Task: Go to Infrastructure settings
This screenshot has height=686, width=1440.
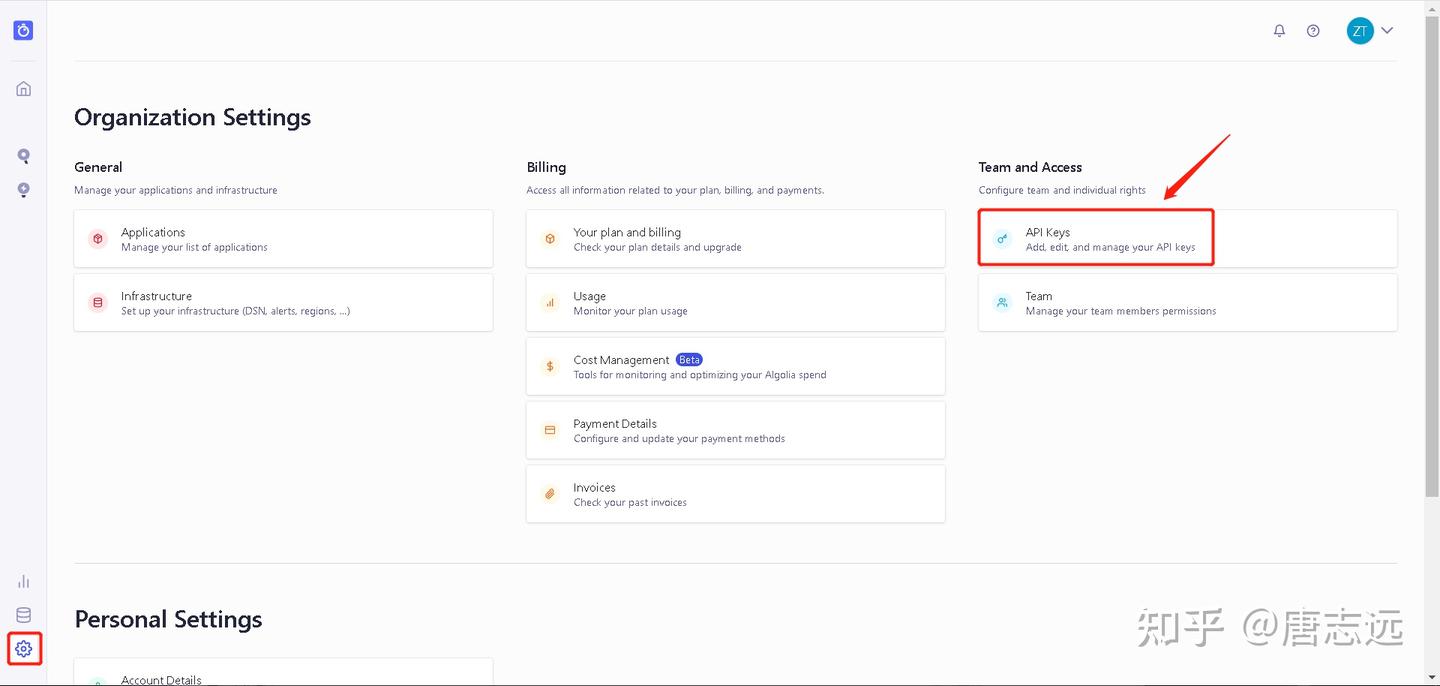Action: click(x=283, y=303)
